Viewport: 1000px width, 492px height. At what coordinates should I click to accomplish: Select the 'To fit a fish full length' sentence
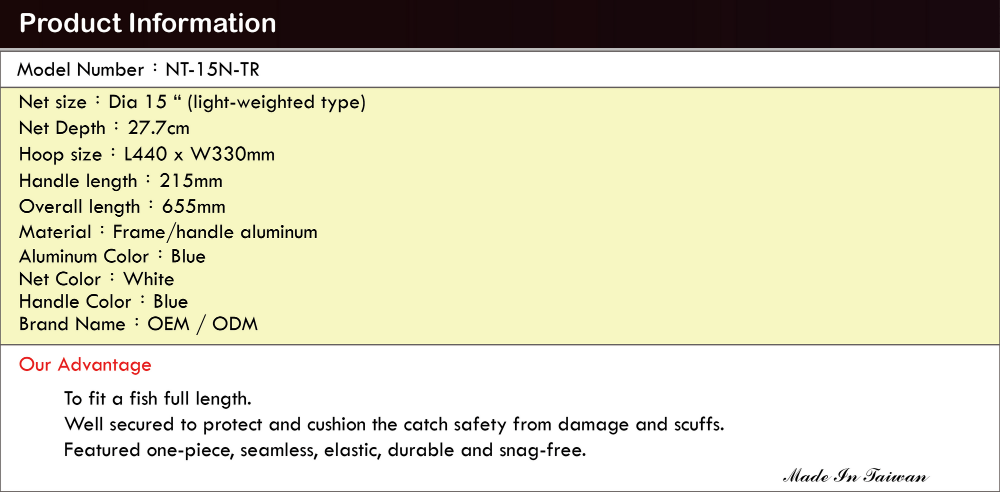click(x=158, y=399)
